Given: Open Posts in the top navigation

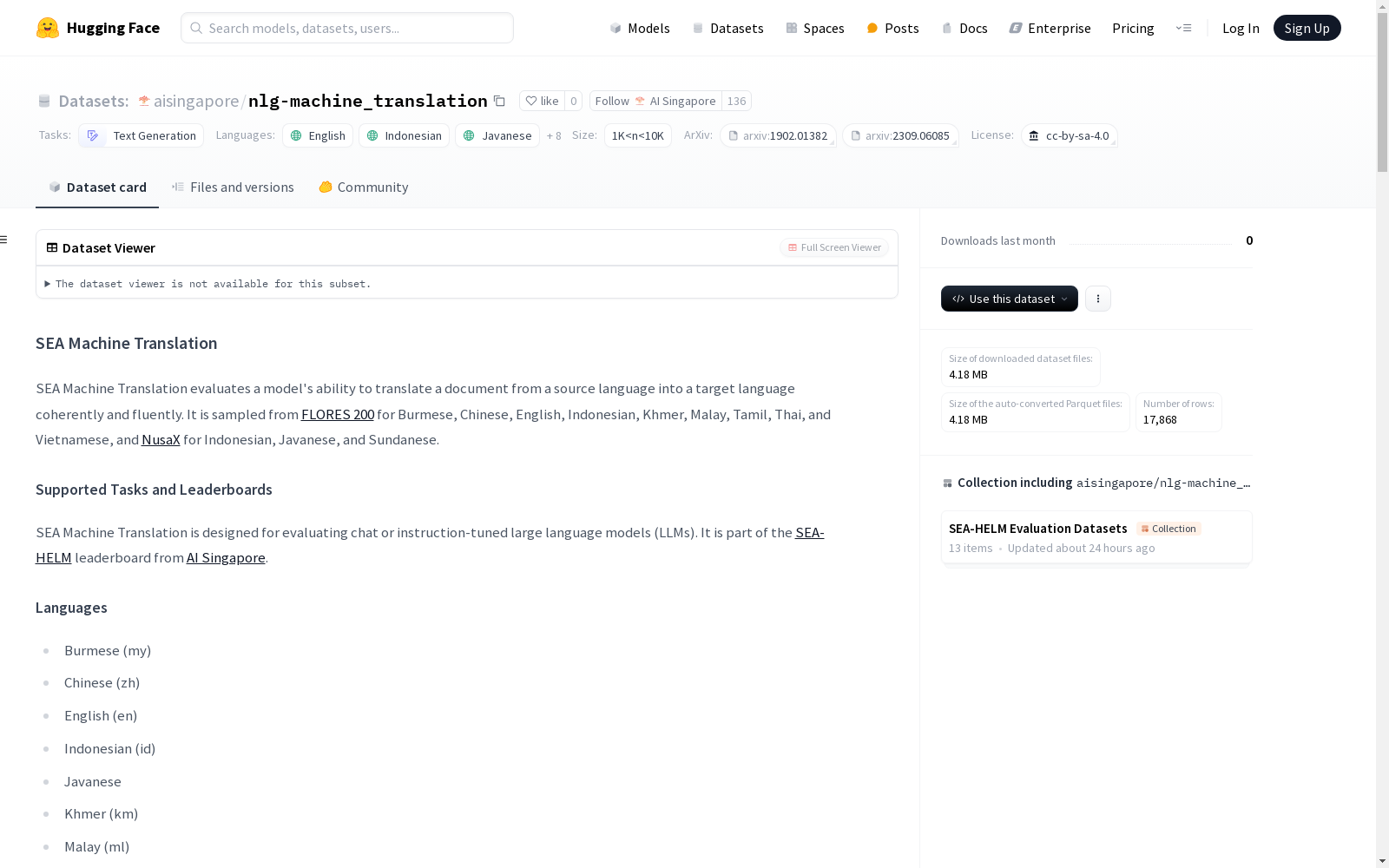Looking at the screenshot, I should [893, 28].
